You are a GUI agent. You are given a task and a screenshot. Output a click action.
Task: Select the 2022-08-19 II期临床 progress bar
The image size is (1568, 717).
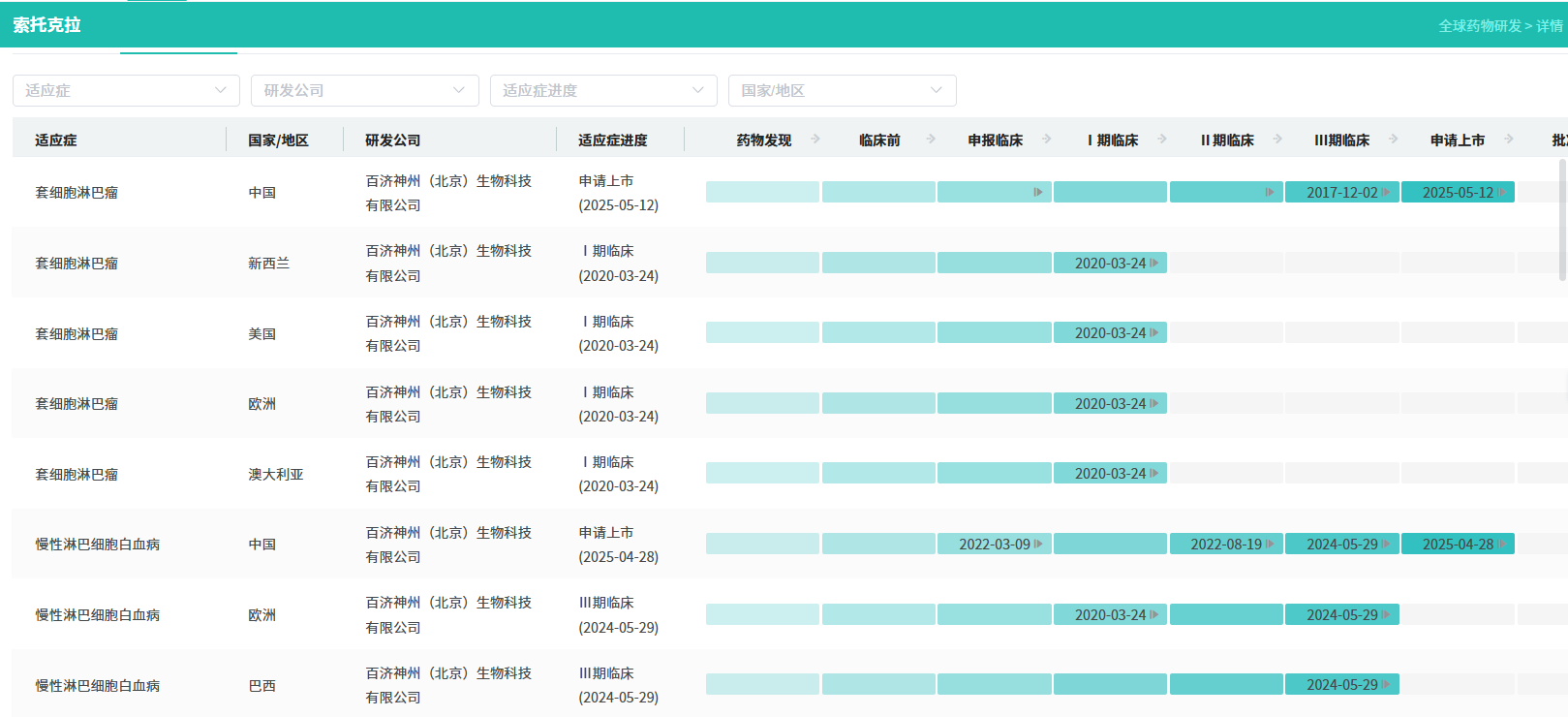(1225, 545)
